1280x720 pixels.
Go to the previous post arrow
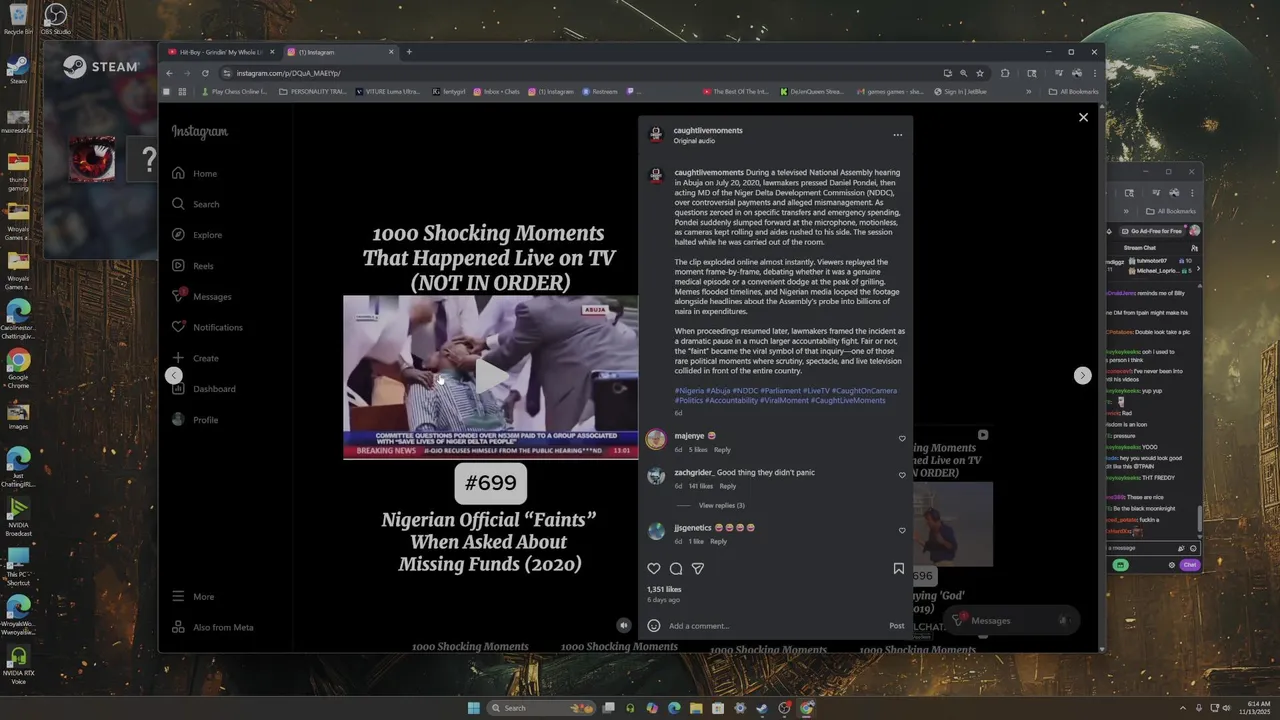tap(174, 375)
